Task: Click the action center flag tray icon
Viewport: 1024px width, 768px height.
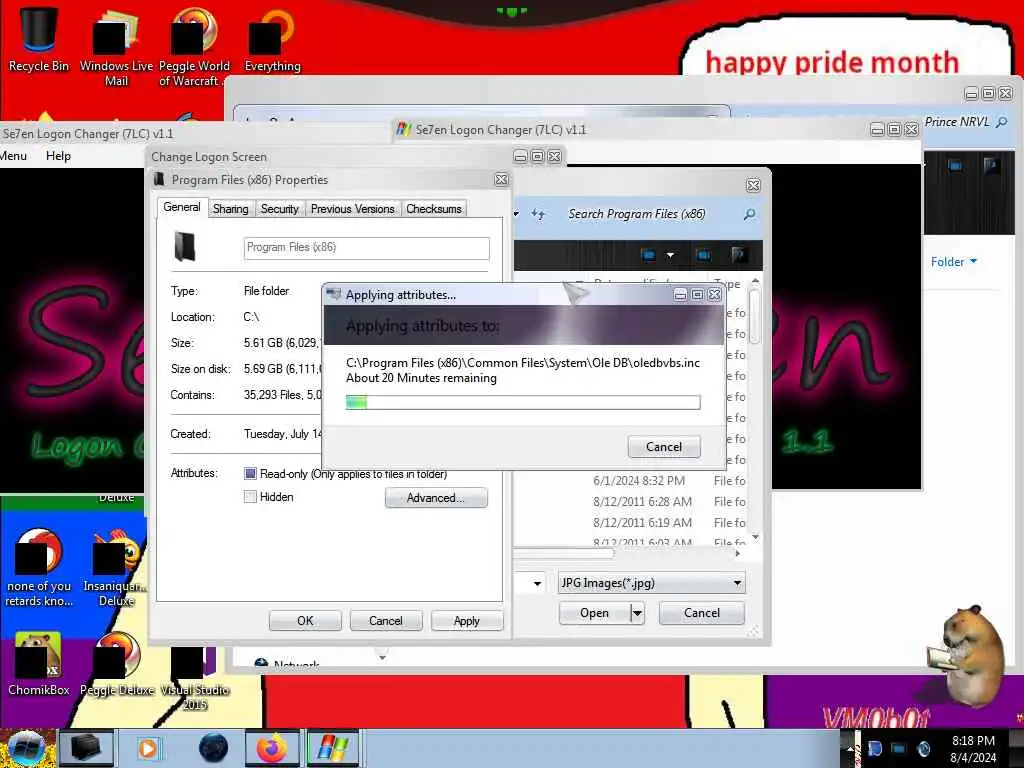Action: [875, 748]
